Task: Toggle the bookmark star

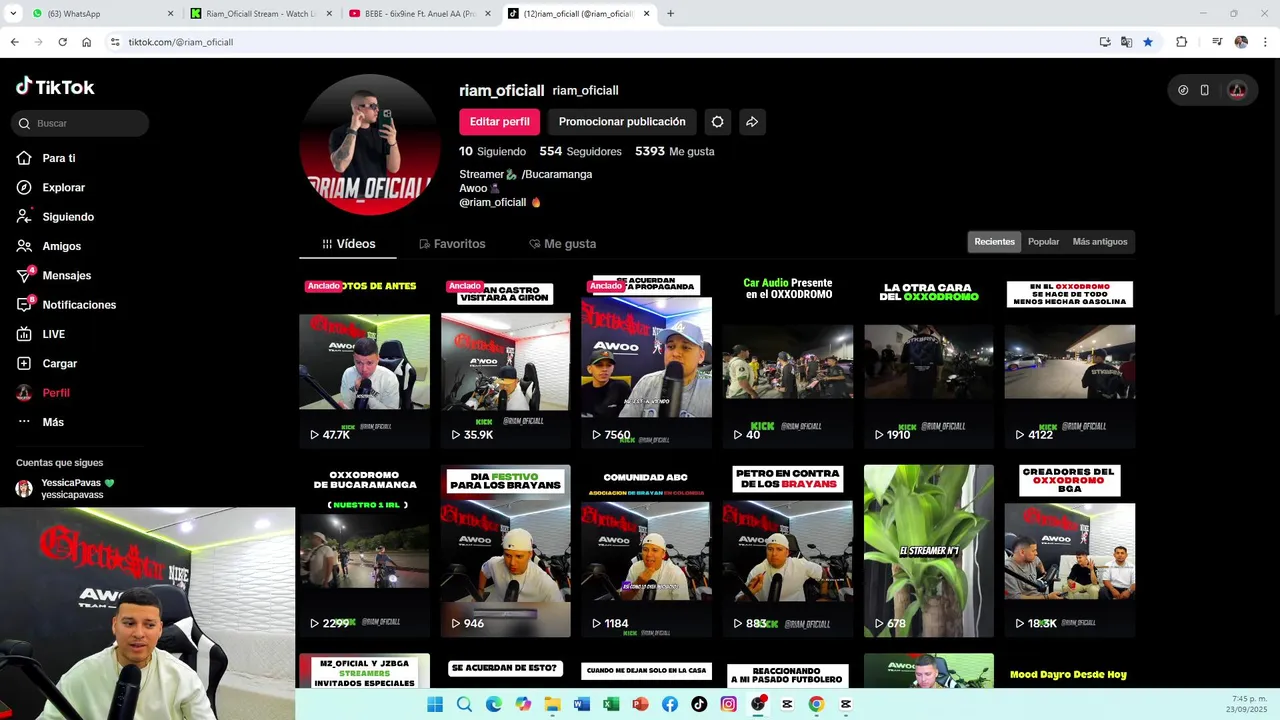Action: pyautogui.click(x=1148, y=42)
